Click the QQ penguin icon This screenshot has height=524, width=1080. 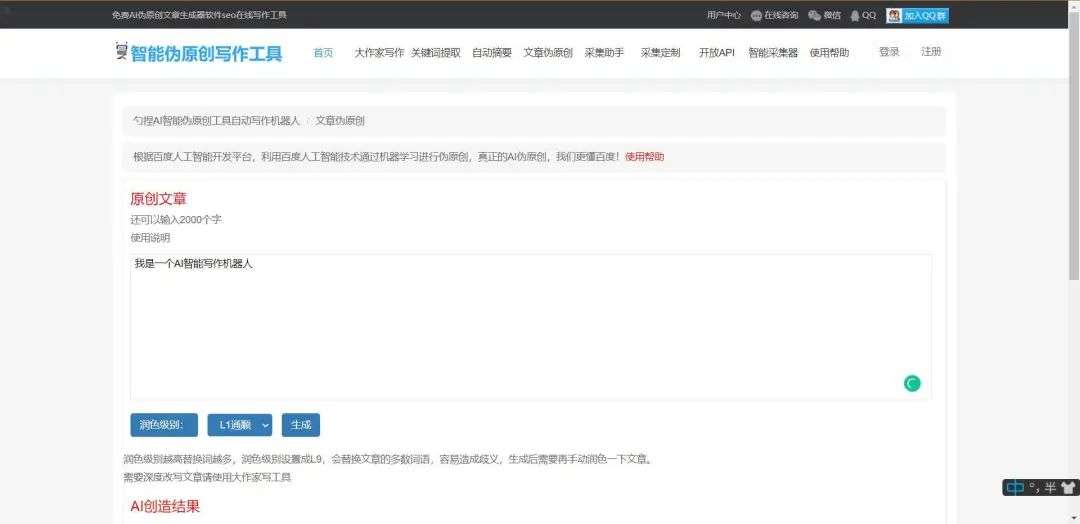pos(855,15)
